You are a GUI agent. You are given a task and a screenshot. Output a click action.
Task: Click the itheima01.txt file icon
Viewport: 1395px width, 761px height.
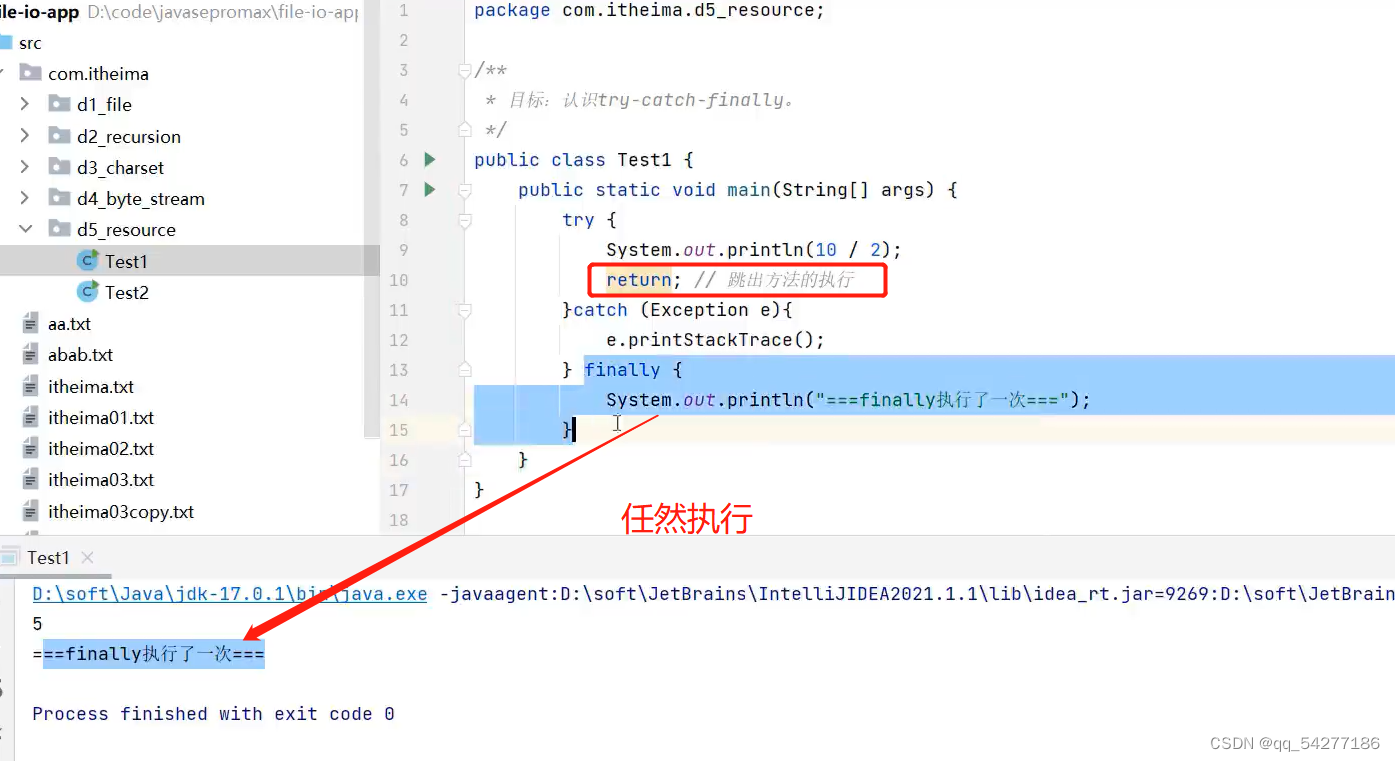pyautogui.click(x=30, y=417)
